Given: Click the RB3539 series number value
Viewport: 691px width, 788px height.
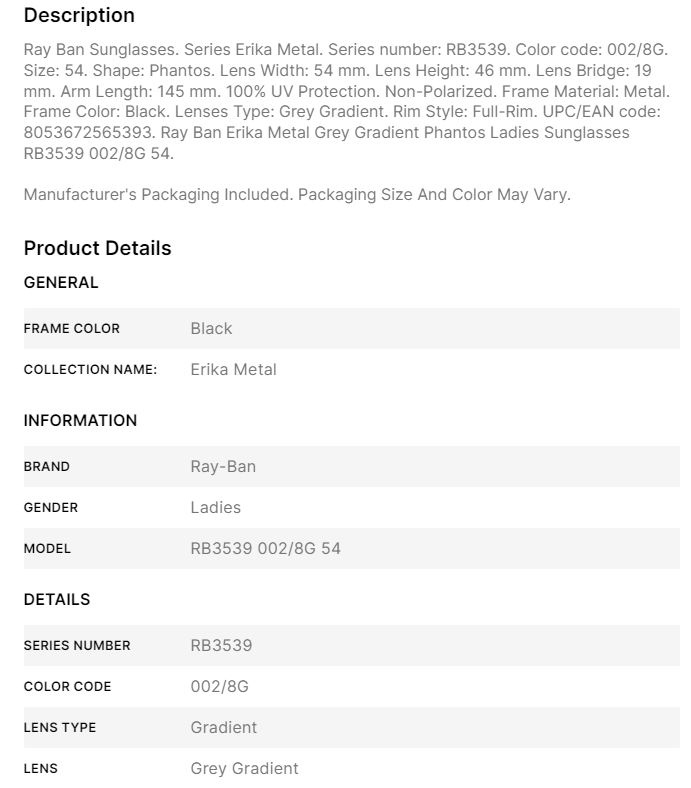Looking at the screenshot, I should (221, 646).
